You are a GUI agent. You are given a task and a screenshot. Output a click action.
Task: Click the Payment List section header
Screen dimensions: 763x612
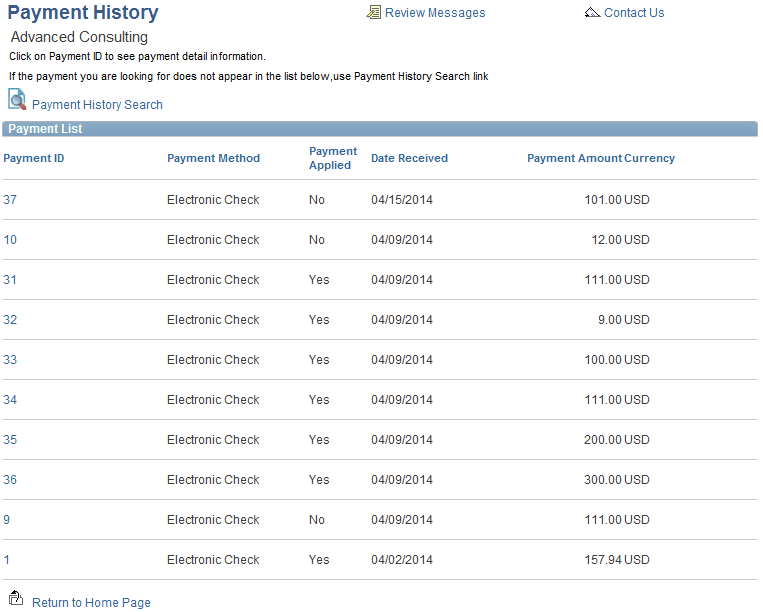[380, 128]
